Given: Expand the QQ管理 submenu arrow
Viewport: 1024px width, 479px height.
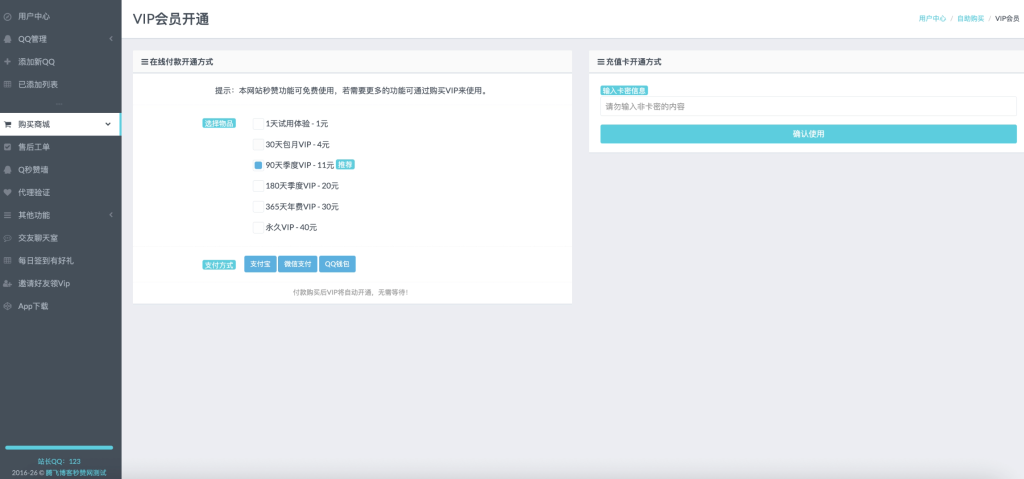Looking at the screenshot, I should 110,39.
